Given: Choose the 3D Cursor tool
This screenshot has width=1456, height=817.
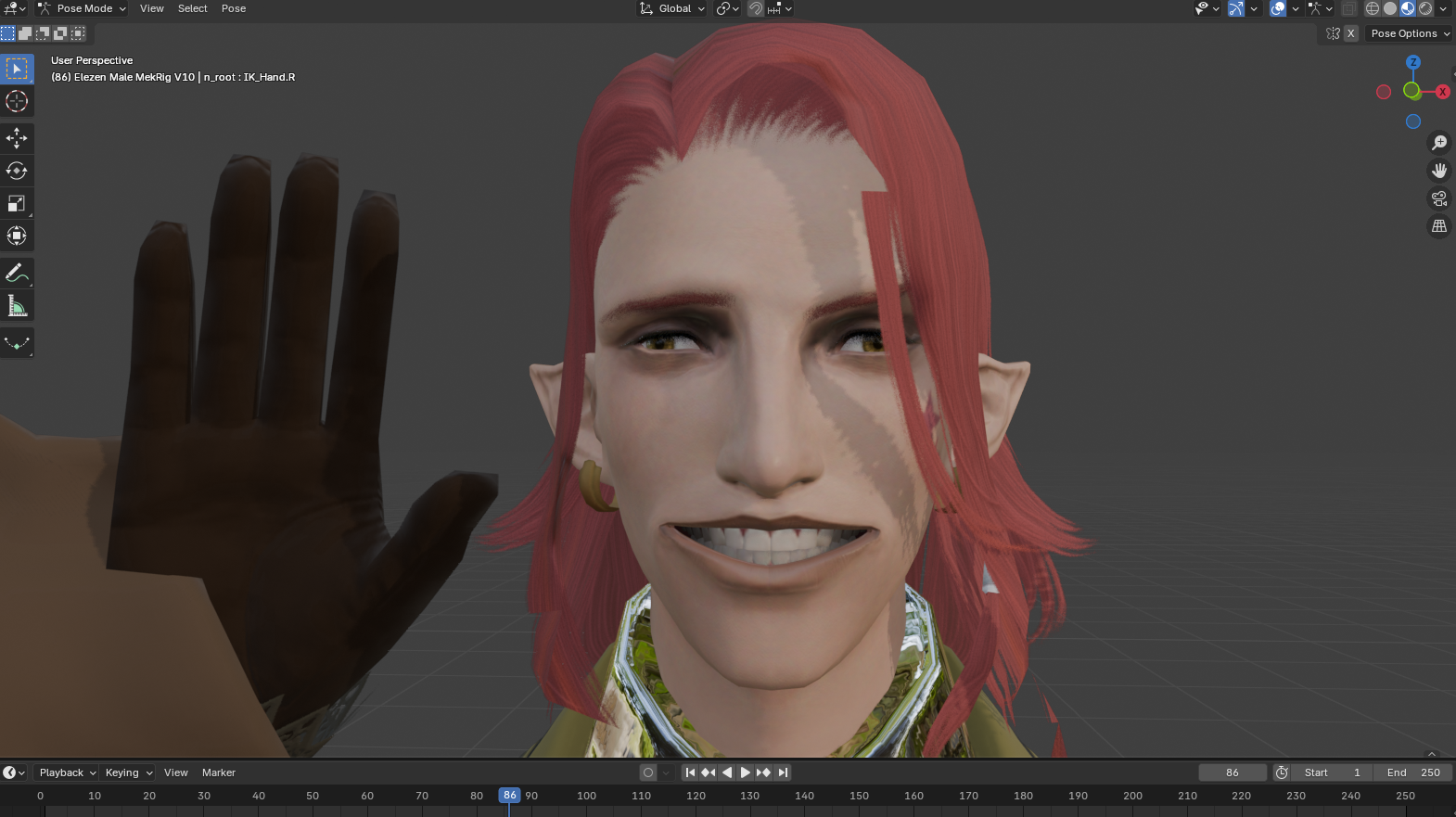Looking at the screenshot, I should (17, 101).
